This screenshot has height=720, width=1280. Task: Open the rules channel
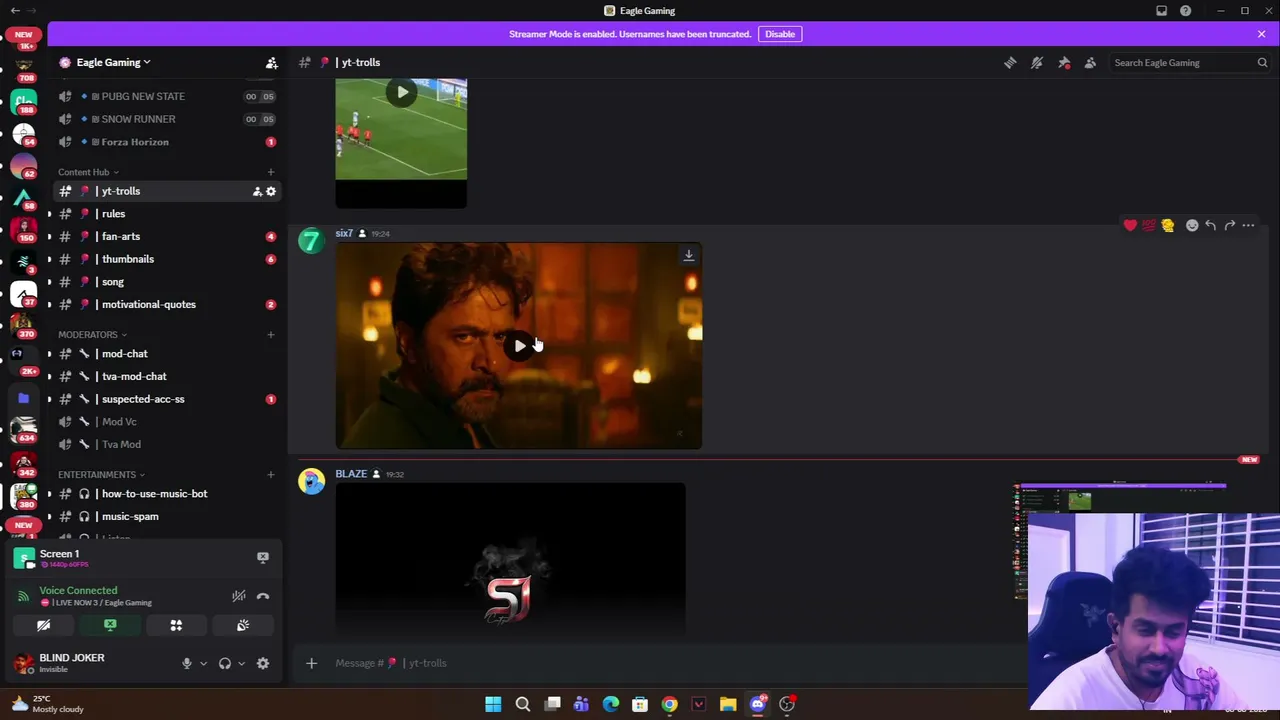pyautogui.click(x=166, y=214)
